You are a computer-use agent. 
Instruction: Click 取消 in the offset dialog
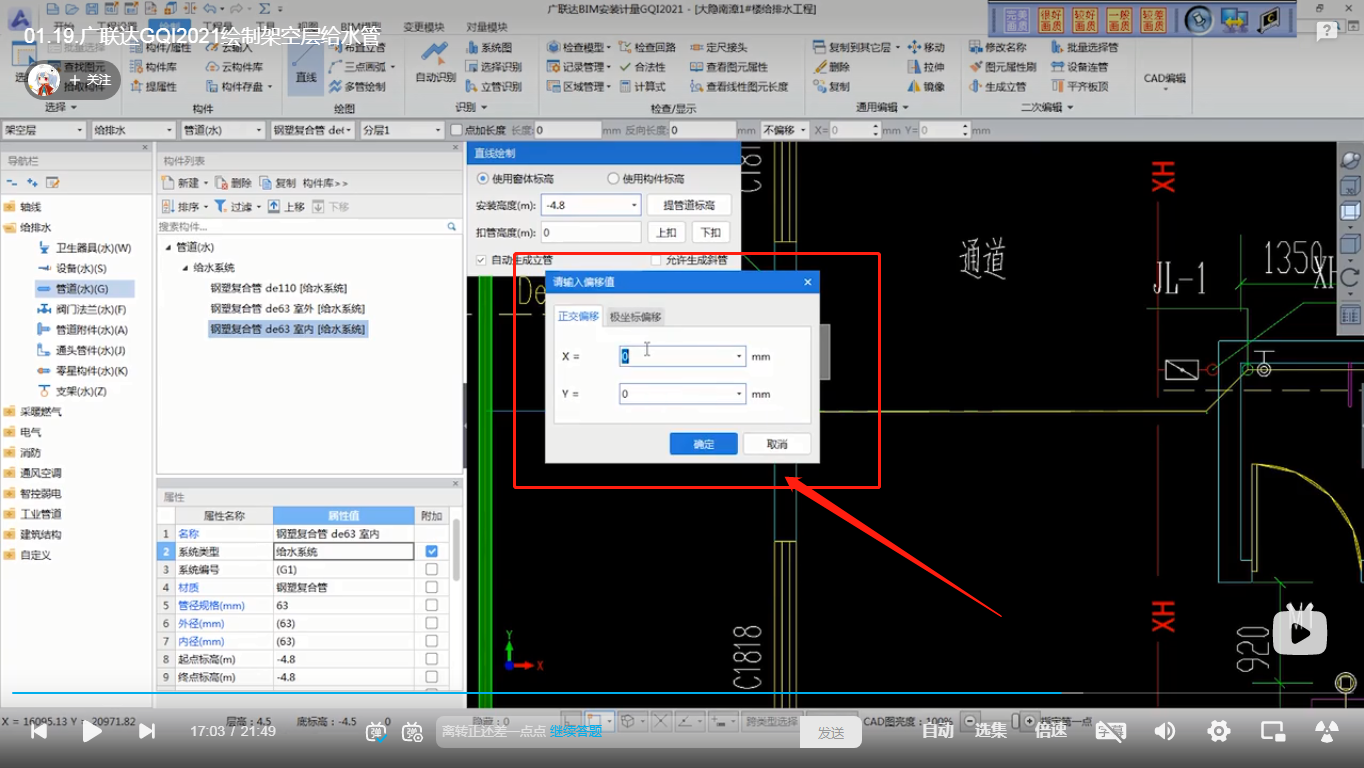777,444
